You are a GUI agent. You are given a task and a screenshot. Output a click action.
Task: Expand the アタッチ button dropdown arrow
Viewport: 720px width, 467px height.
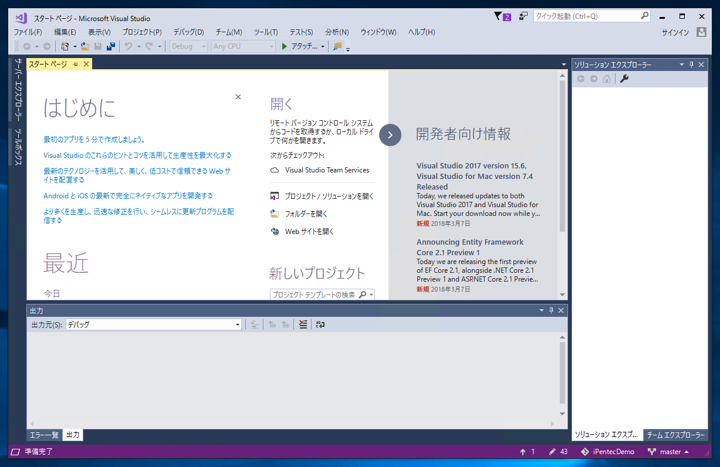(323, 47)
